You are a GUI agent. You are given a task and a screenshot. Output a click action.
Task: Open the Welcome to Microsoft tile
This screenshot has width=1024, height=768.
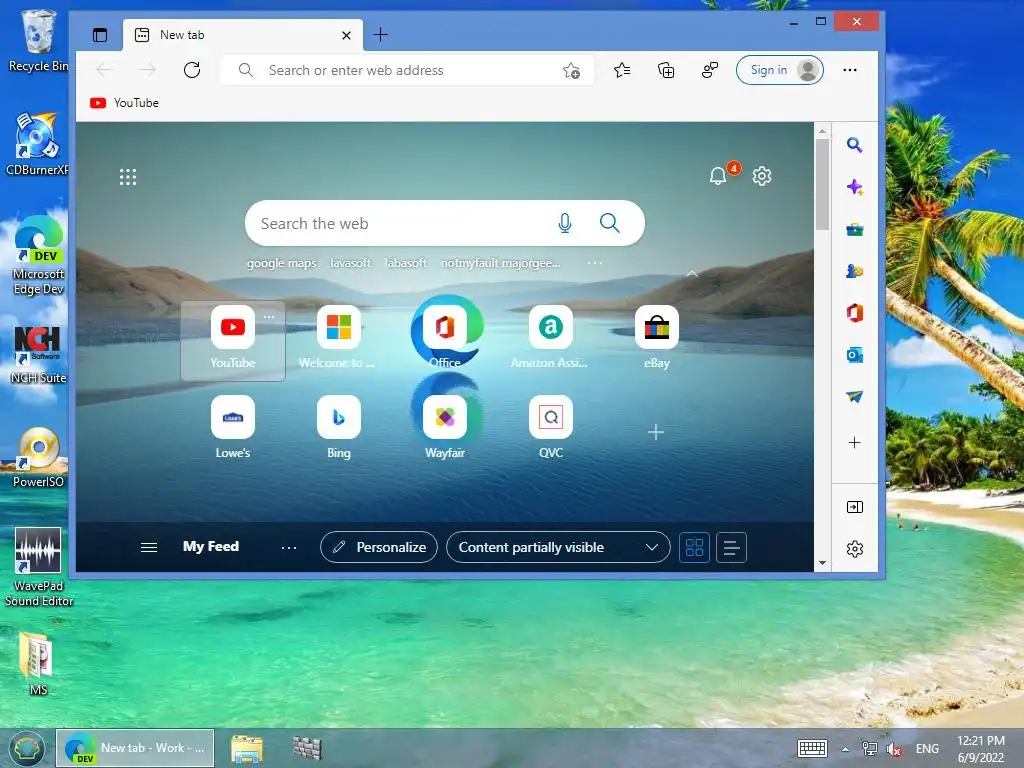(338, 338)
